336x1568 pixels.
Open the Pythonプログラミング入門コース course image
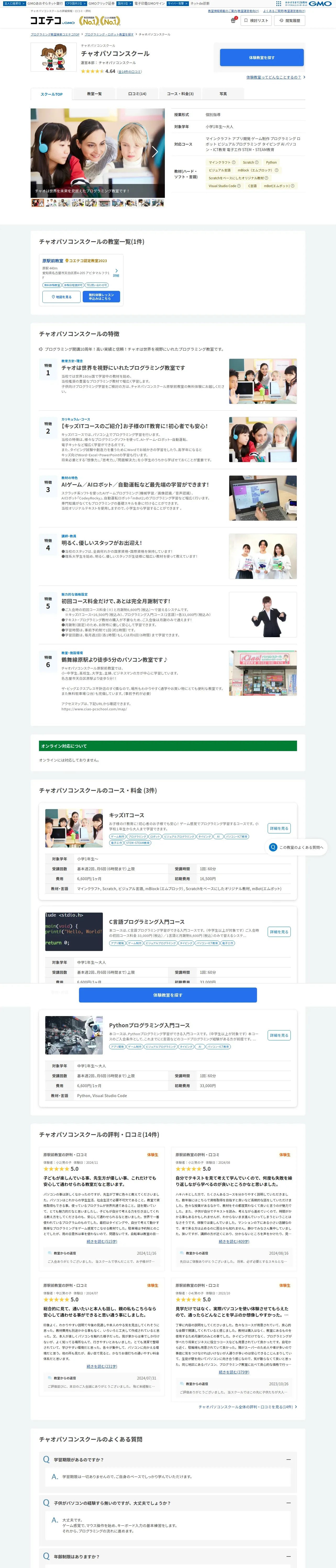(x=74, y=1035)
